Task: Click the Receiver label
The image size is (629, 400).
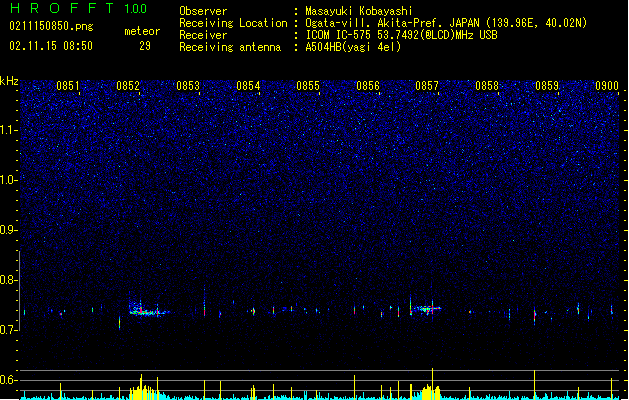Action: [203, 35]
